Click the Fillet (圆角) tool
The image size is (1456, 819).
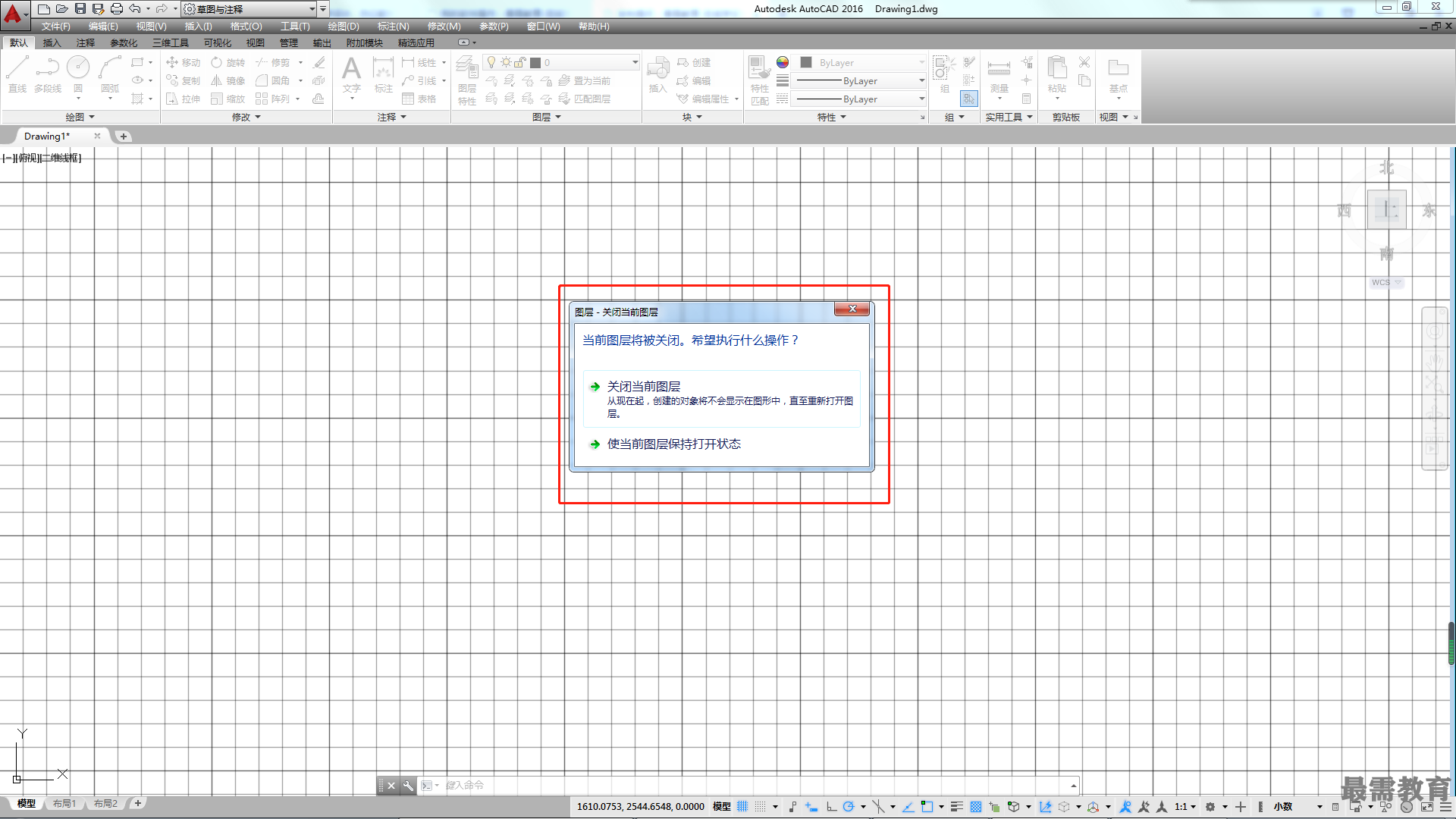tap(273, 80)
